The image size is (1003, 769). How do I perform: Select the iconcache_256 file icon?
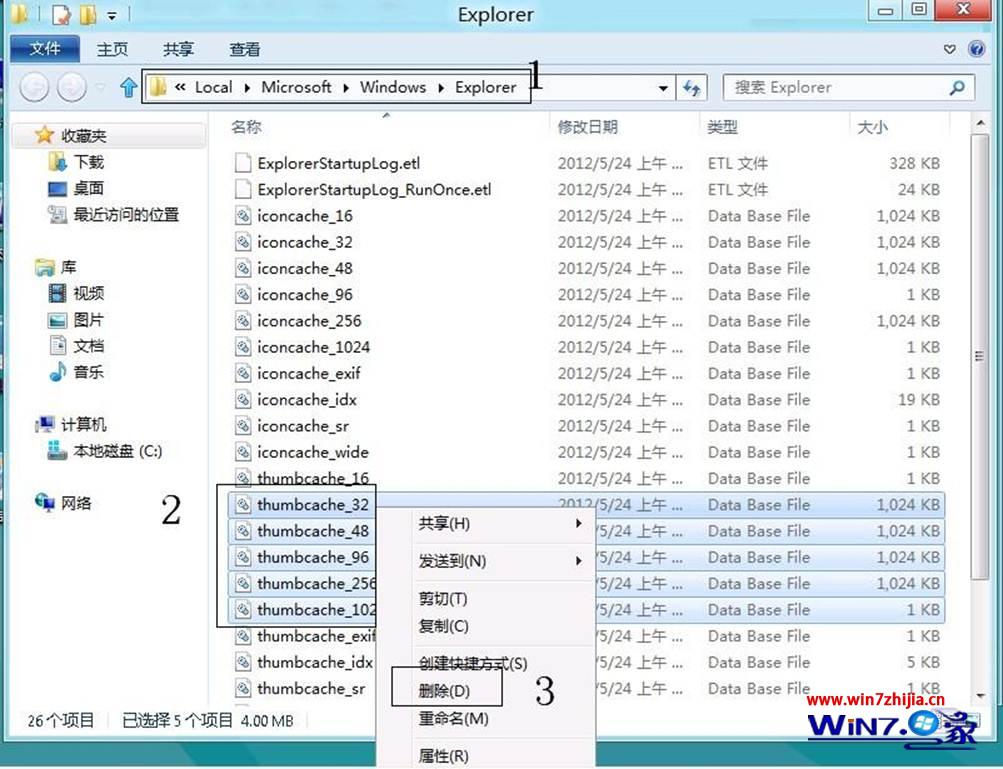243,321
